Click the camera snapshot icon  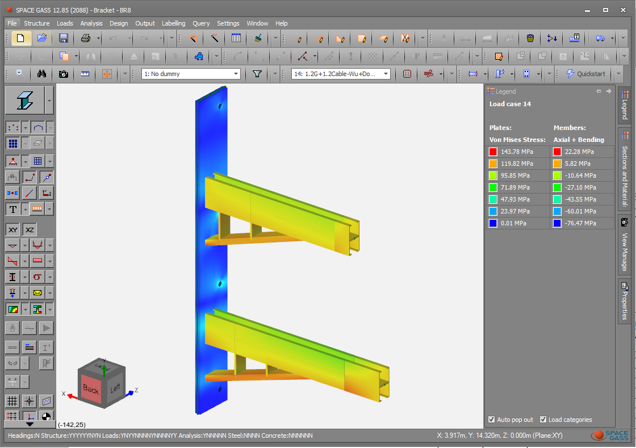[x=63, y=74]
